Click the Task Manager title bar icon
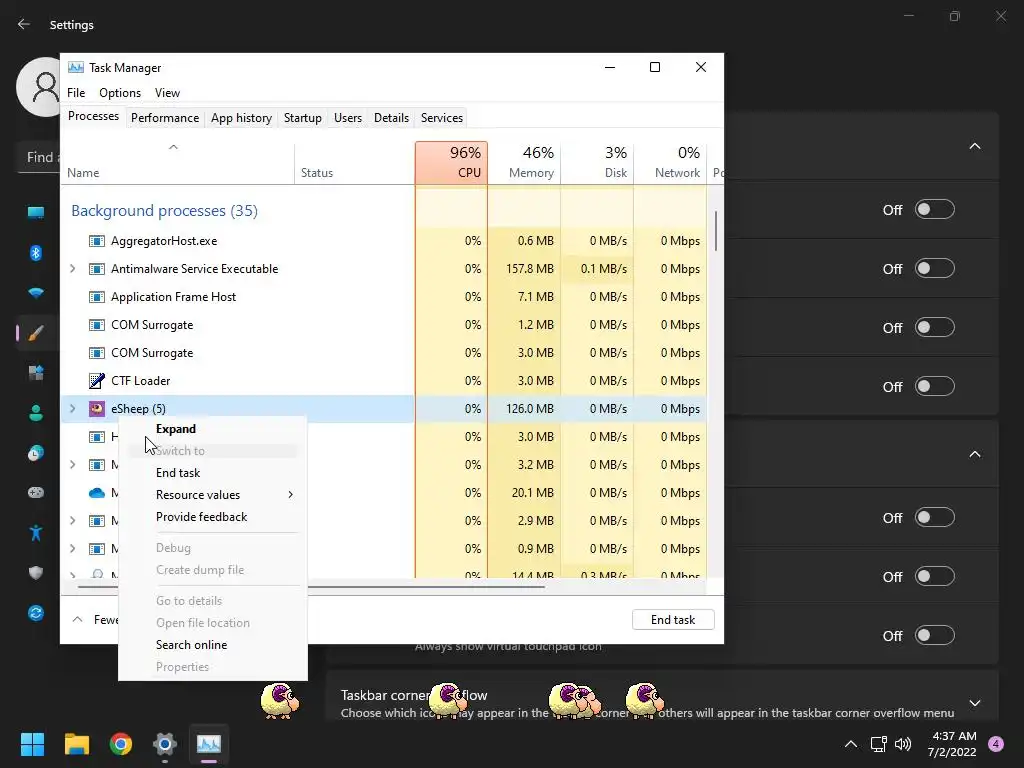1024x768 pixels. [76, 67]
